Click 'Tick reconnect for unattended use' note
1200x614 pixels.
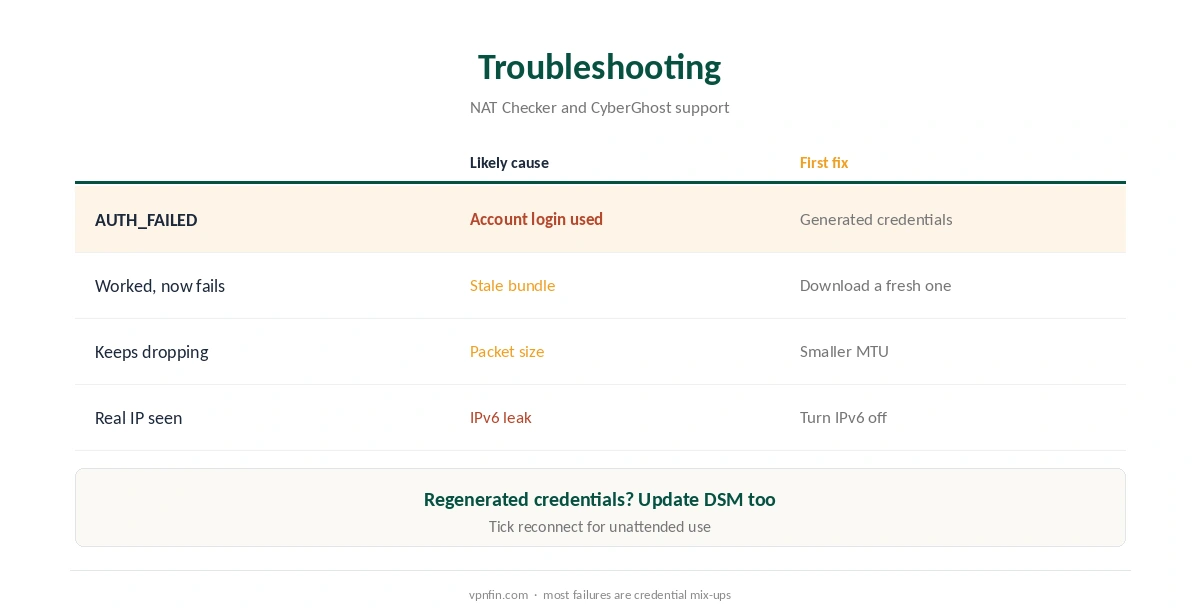(x=599, y=526)
